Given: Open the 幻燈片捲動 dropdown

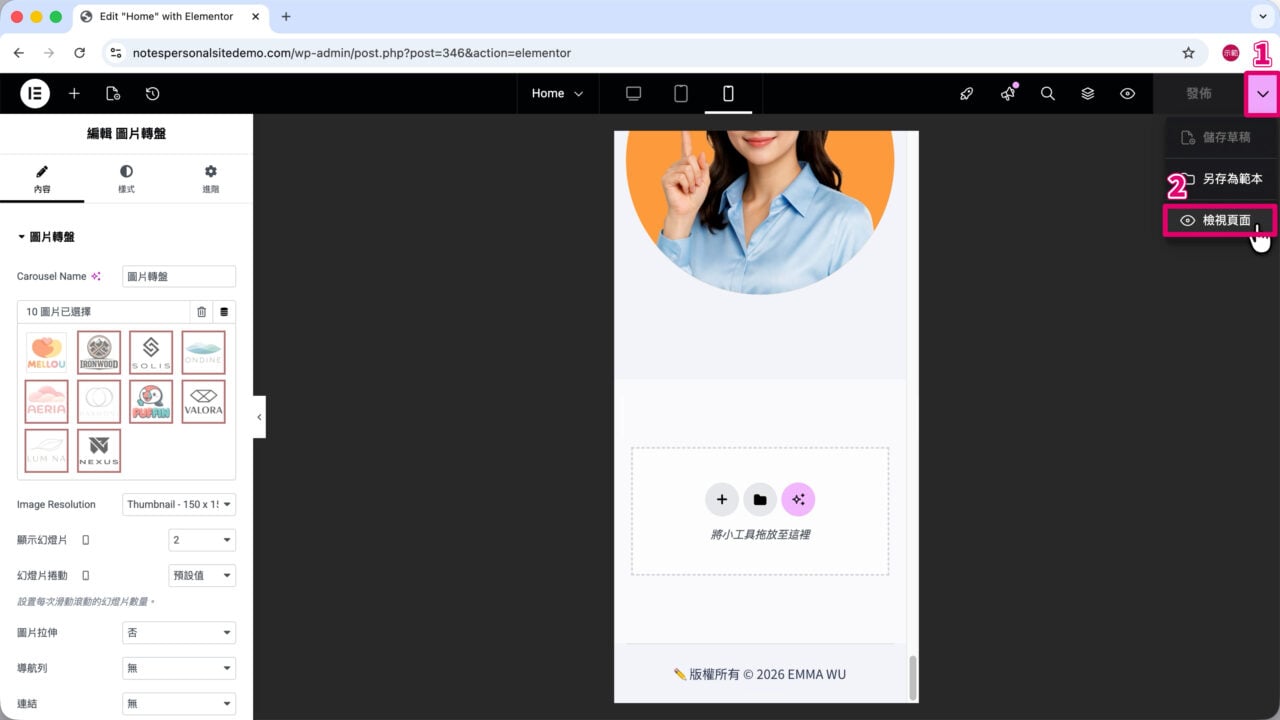Looking at the screenshot, I should [202, 575].
